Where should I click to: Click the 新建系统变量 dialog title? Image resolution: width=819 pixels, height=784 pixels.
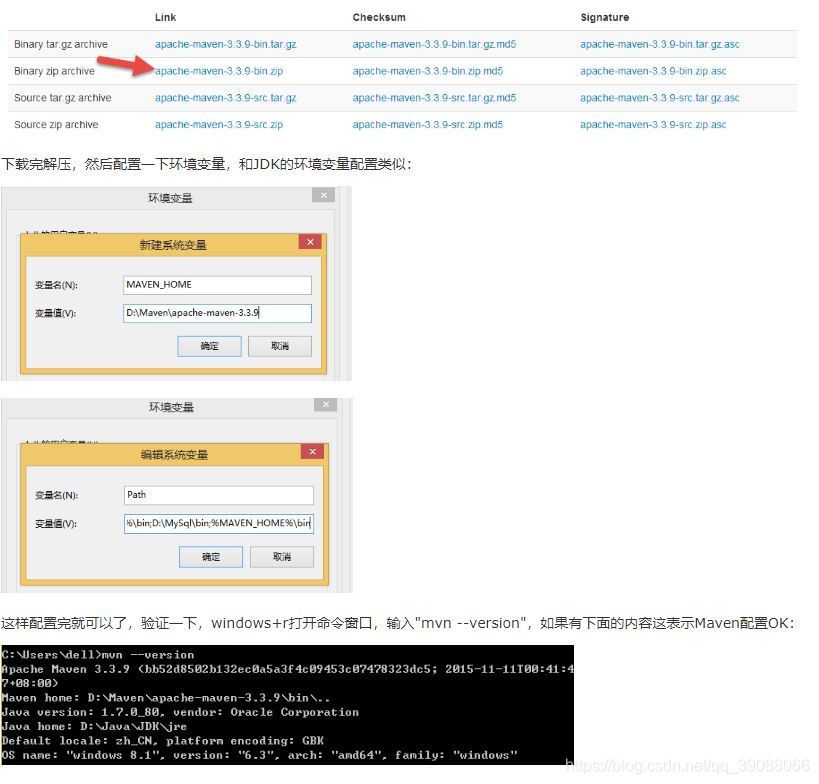(173, 245)
